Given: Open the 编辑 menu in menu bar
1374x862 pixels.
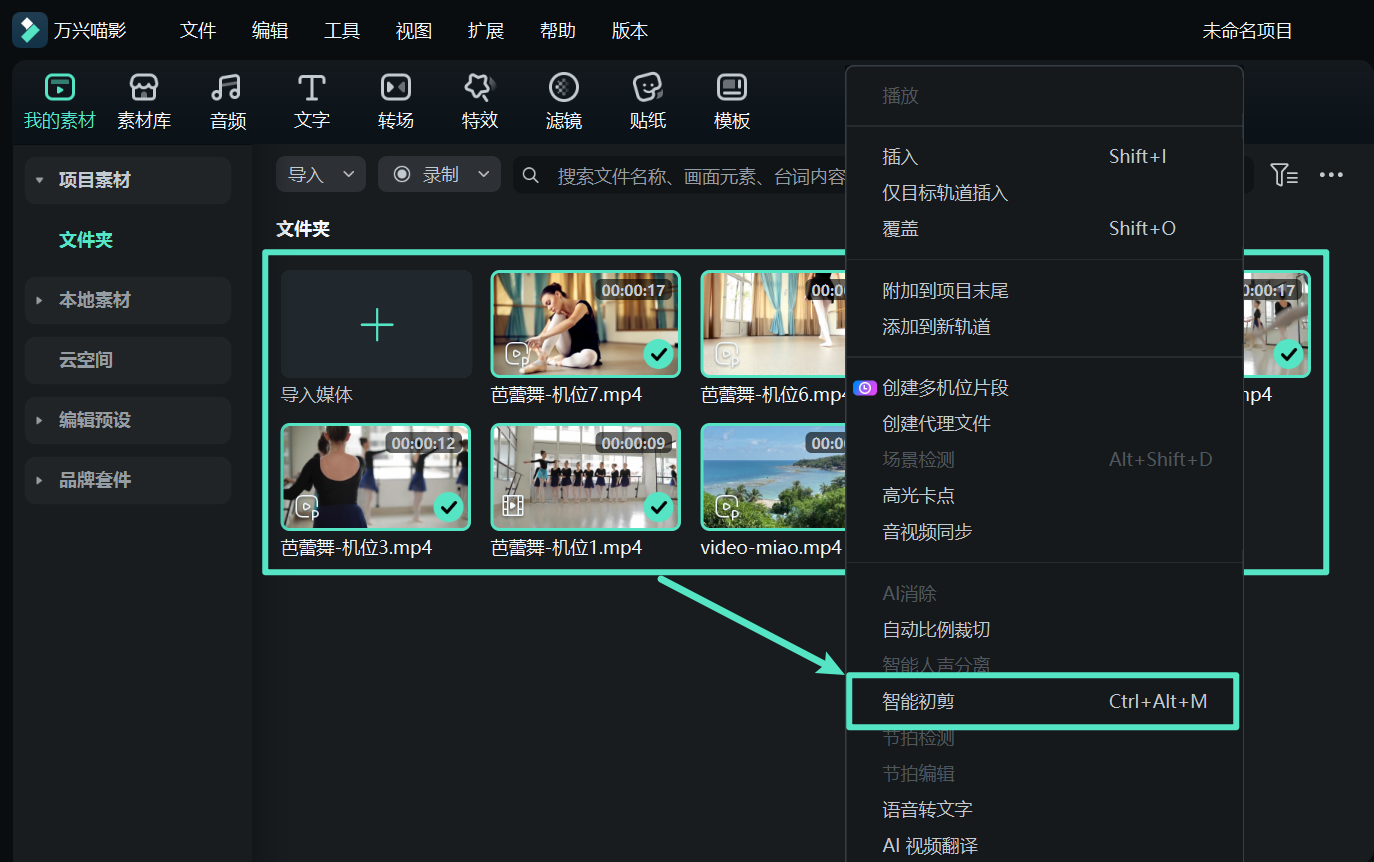Looking at the screenshot, I should (x=270, y=31).
